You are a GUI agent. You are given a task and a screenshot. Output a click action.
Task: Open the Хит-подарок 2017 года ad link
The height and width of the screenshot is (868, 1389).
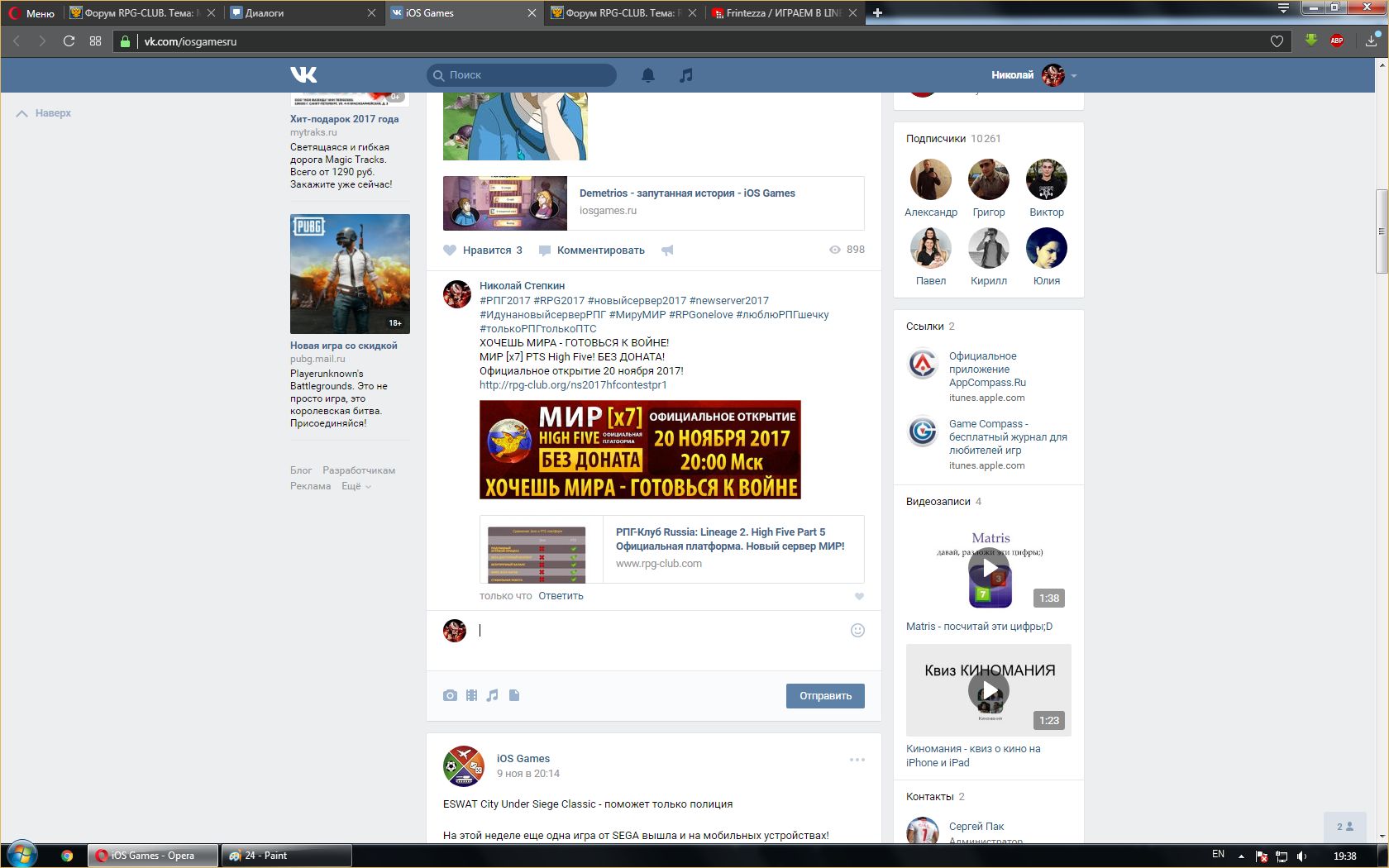(344, 119)
